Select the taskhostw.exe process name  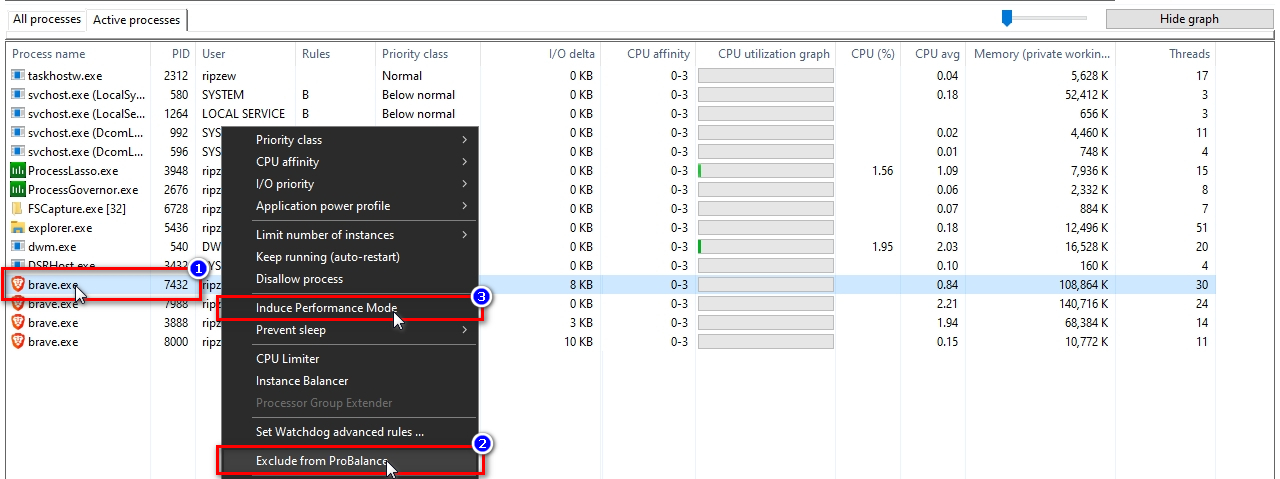click(65, 76)
